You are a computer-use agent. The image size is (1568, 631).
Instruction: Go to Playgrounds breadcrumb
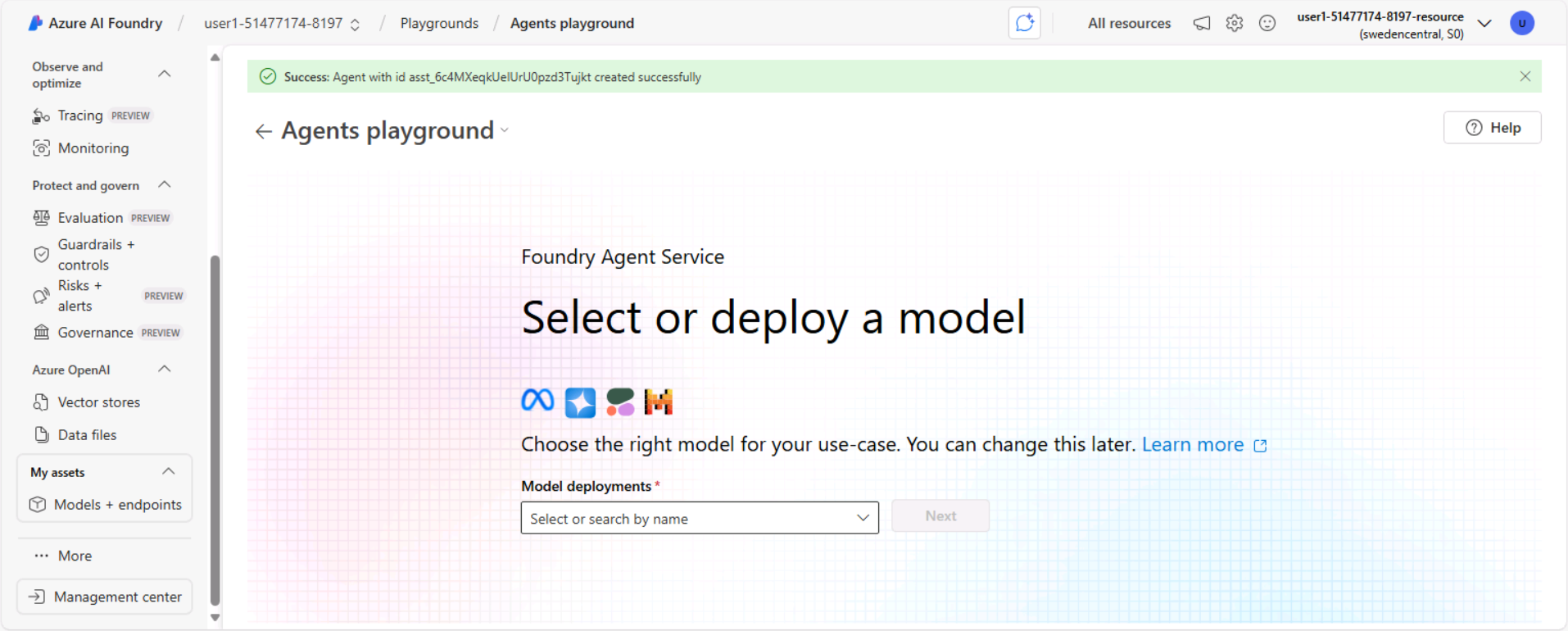coord(439,23)
